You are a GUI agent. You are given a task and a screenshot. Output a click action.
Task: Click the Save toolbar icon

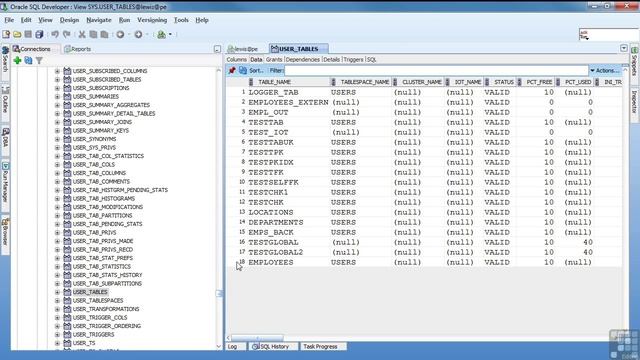pos(28,35)
